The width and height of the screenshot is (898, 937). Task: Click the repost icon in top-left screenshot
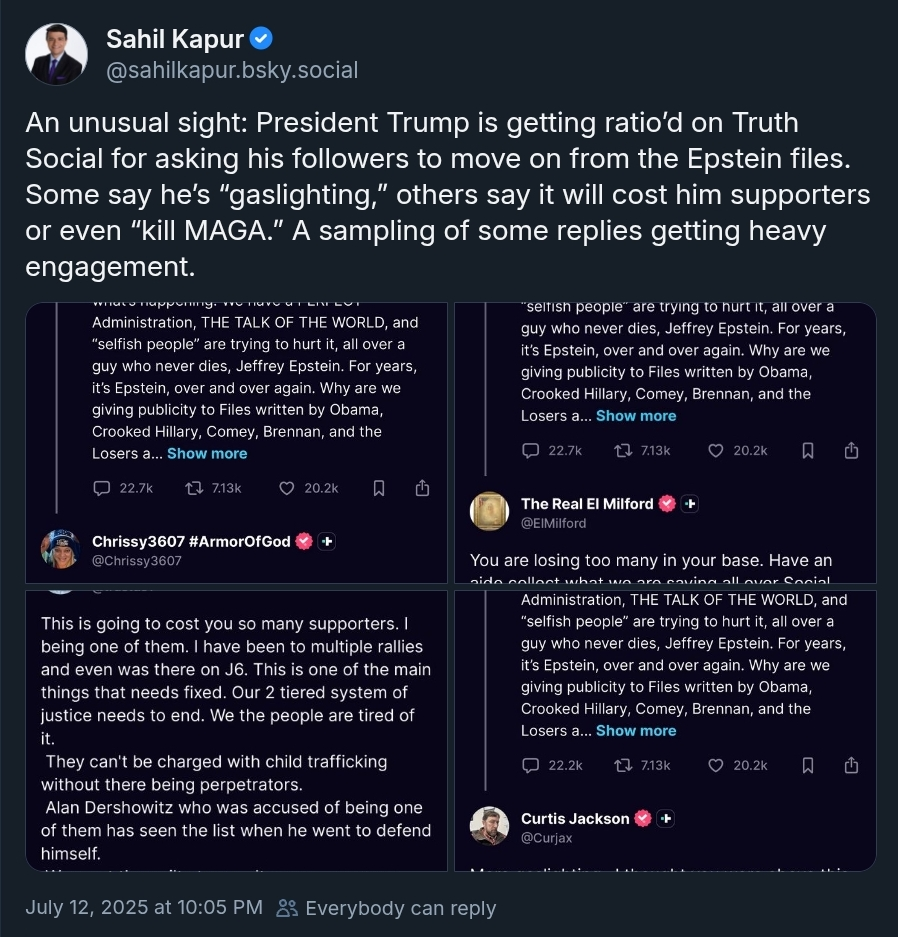pos(194,488)
